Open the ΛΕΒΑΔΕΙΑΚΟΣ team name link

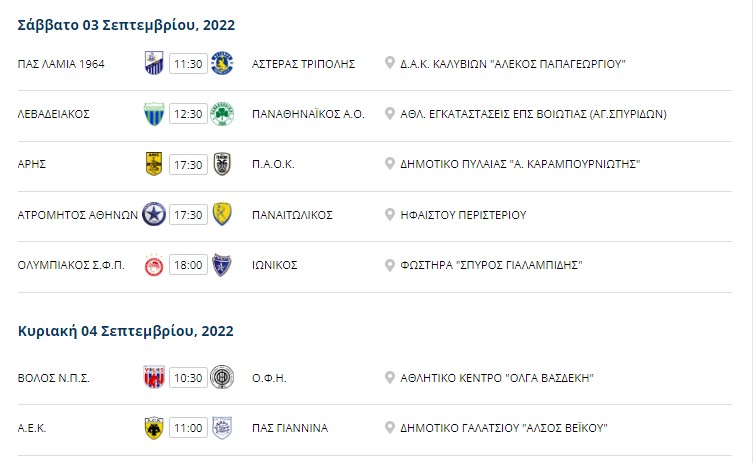[54, 114]
